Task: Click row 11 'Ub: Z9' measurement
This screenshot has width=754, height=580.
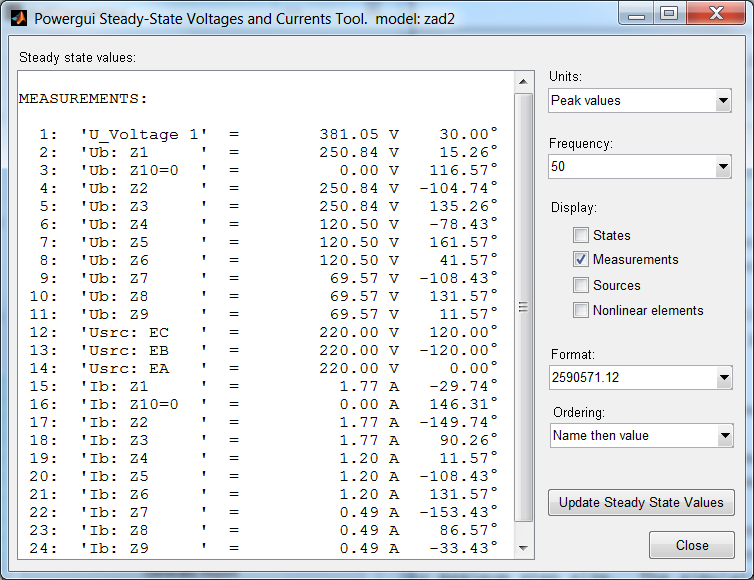Action: [x=263, y=315]
